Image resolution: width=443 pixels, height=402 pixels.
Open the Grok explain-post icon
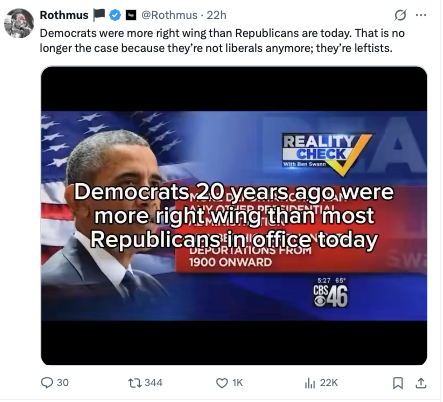pyautogui.click(x=400, y=15)
